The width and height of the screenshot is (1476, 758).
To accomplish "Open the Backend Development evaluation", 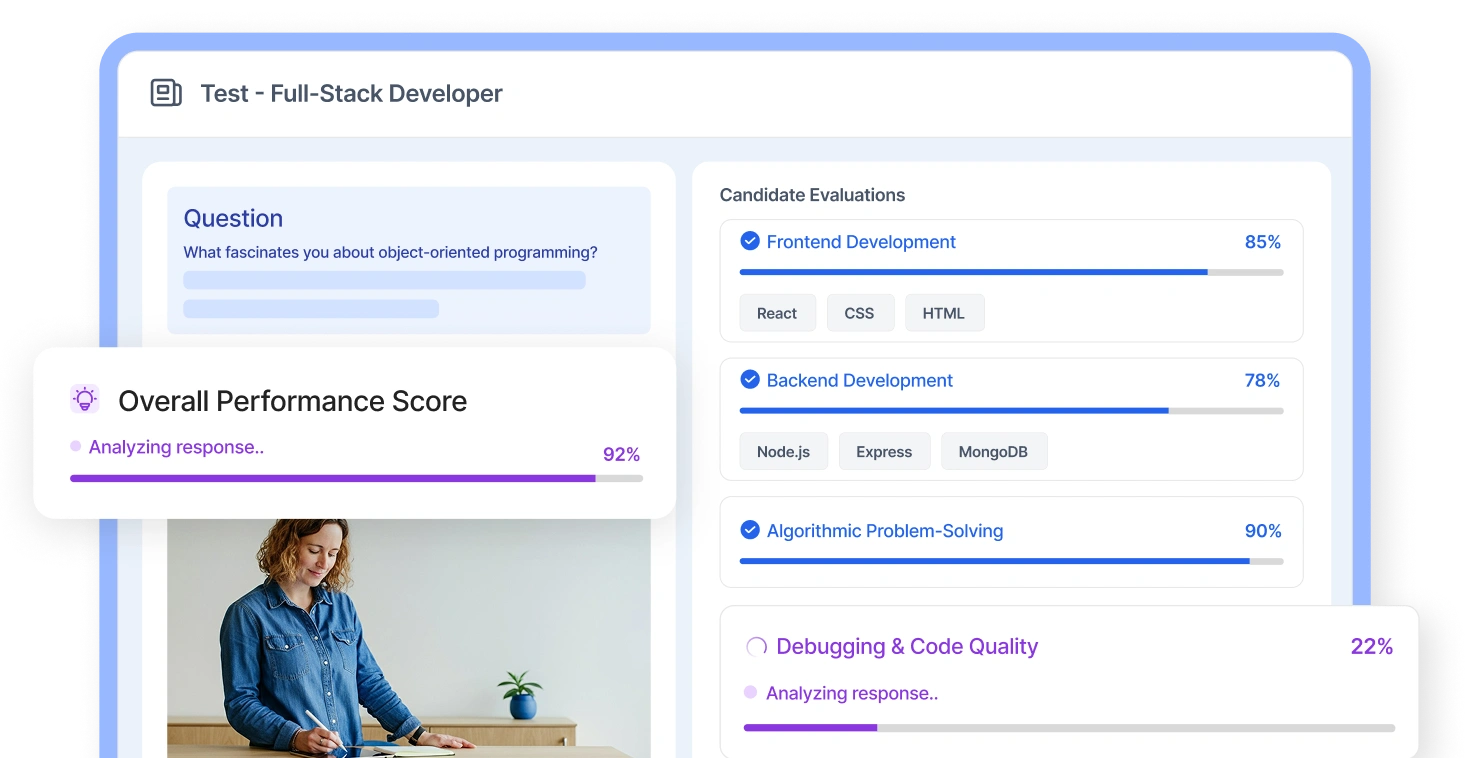I will tap(1011, 419).
